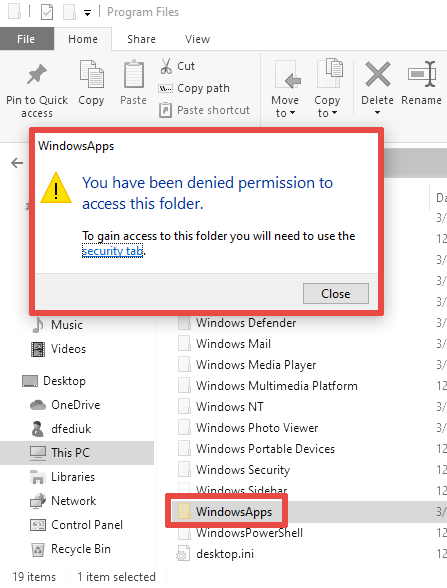Open the Copy to dropdown
The width and height of the screenshot is (447, 588).
tap(327, 106)
